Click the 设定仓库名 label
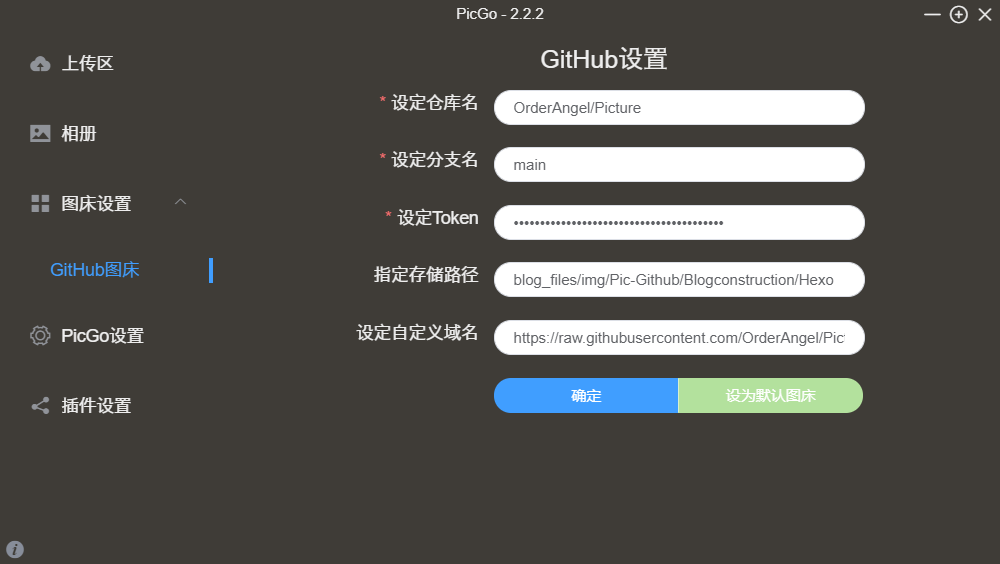The image size is (1000, 564). coord(434,103)
